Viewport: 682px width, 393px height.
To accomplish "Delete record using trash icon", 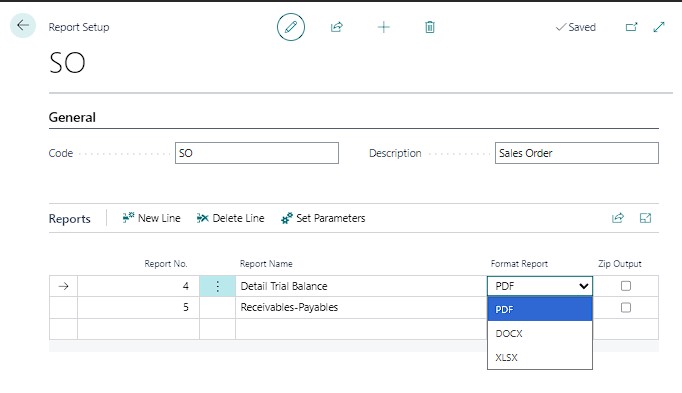I will click(x=430, y=27).
